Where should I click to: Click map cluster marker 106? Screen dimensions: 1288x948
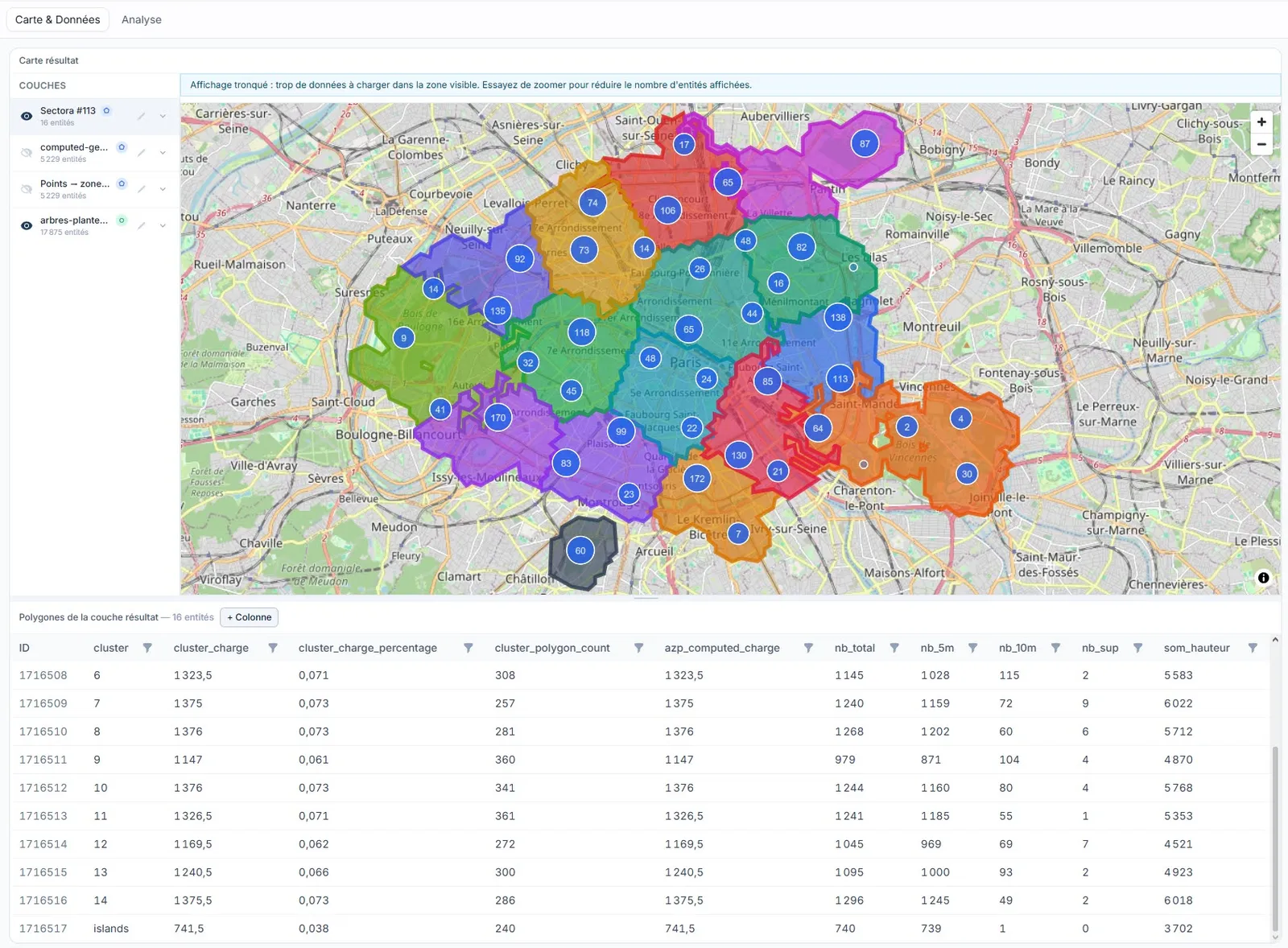667,211
